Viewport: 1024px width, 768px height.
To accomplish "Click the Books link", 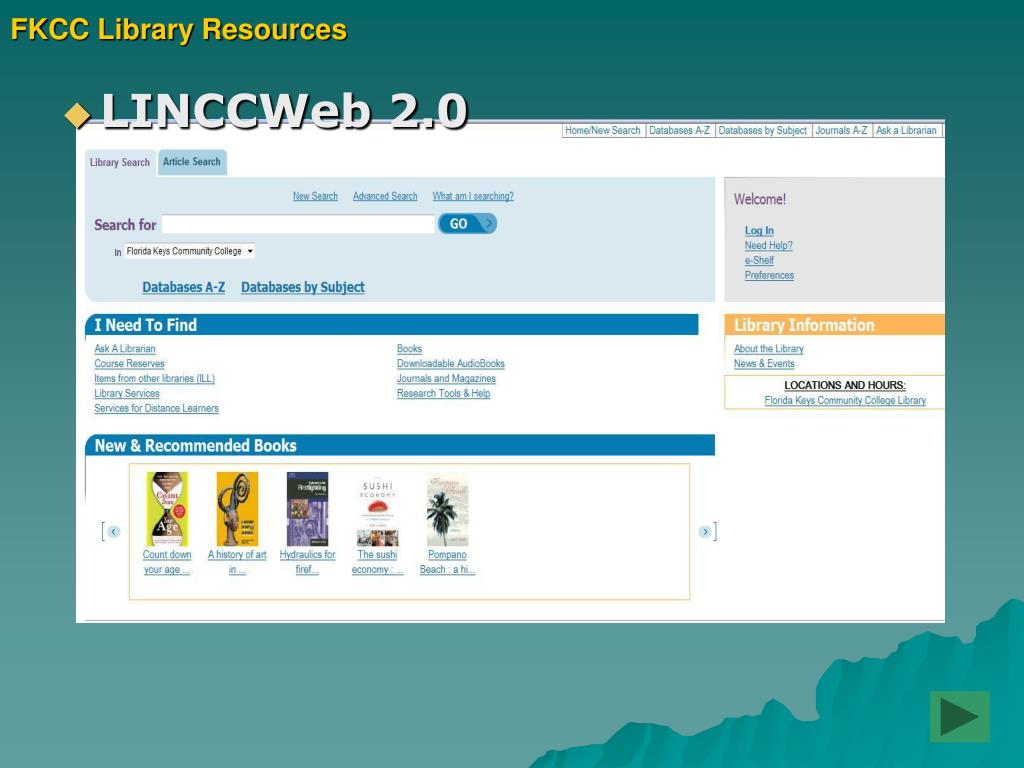I will (409, 349).
